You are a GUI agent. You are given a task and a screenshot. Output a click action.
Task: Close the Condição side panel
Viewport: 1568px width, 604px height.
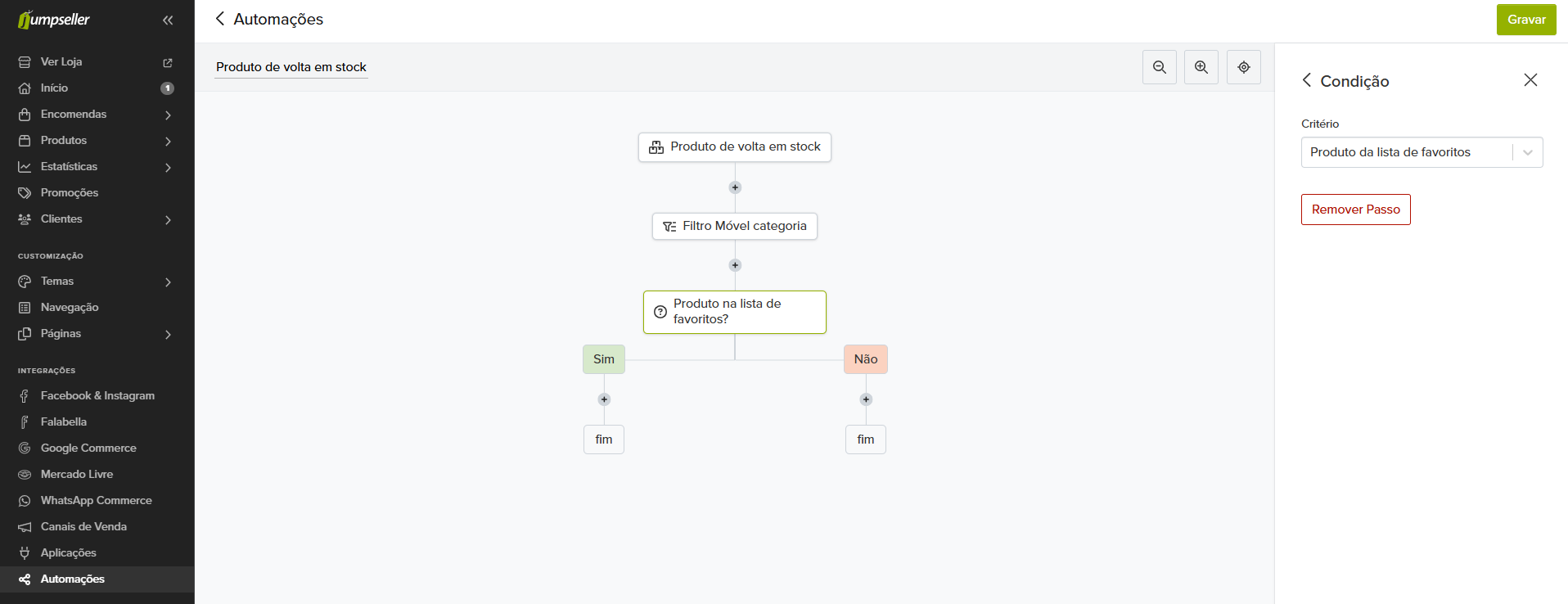(x=1530, y=80)
